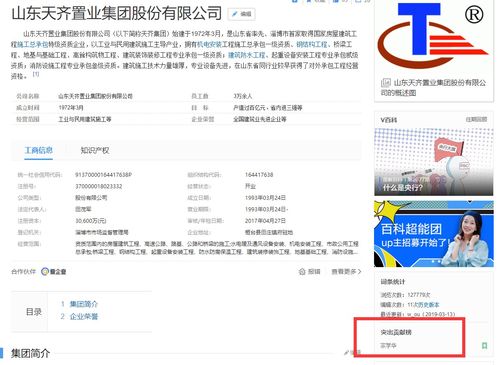The height and width of the screenshot is (365, 499).
Task: Click the 3万余人 employee count value
Action: (243, 96)
